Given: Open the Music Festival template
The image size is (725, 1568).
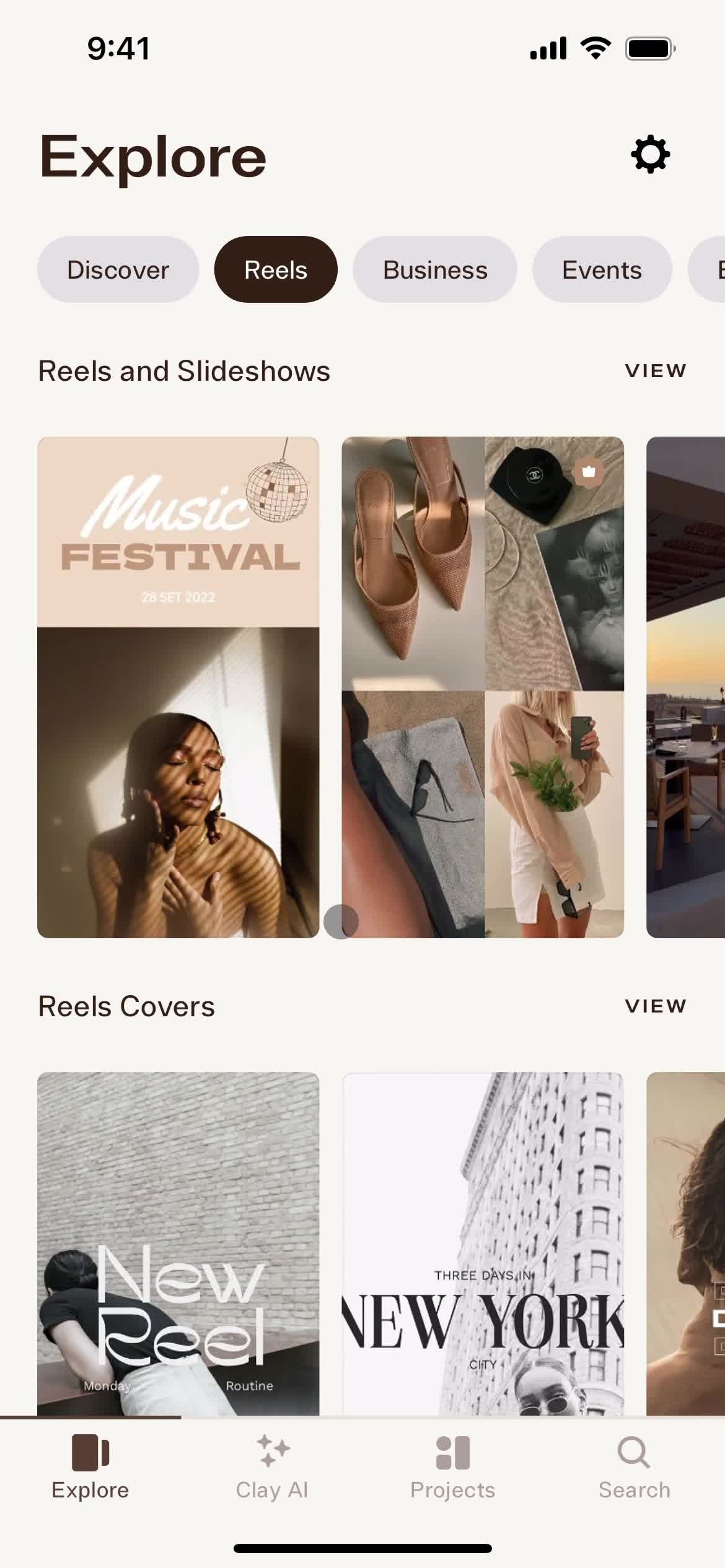Looking at the screenshot, I should (178, 687).
